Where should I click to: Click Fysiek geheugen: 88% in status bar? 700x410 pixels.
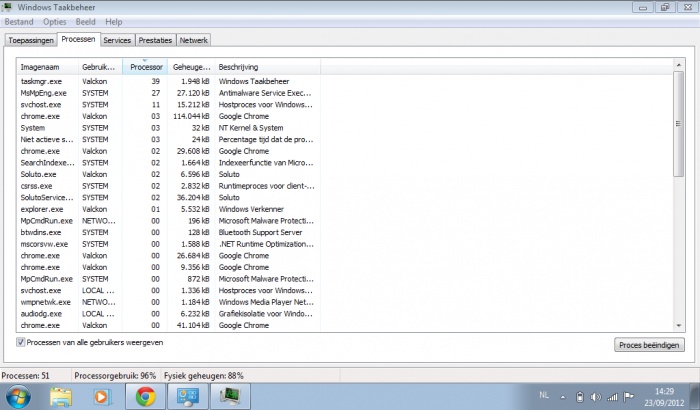204,376
